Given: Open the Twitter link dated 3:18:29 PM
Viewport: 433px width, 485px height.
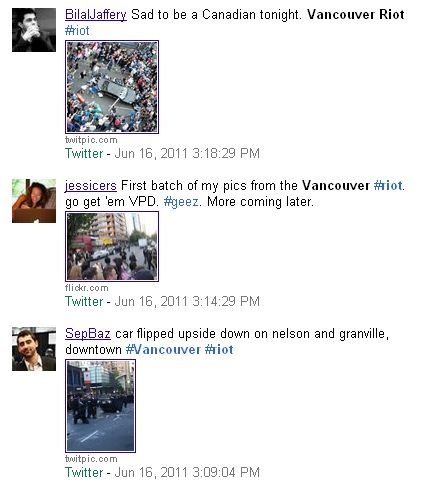Looking at the screenshot, I should pyautogui.click(x=84, y=154).
